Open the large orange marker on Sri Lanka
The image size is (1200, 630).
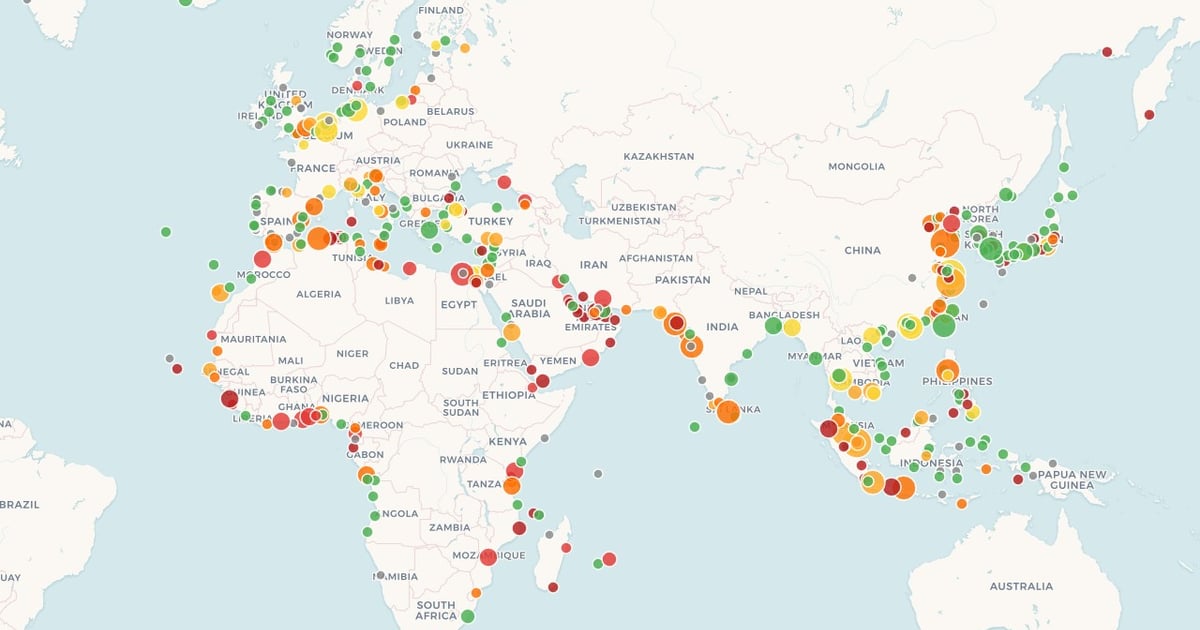pyautogui.click(x=728, y=411)
